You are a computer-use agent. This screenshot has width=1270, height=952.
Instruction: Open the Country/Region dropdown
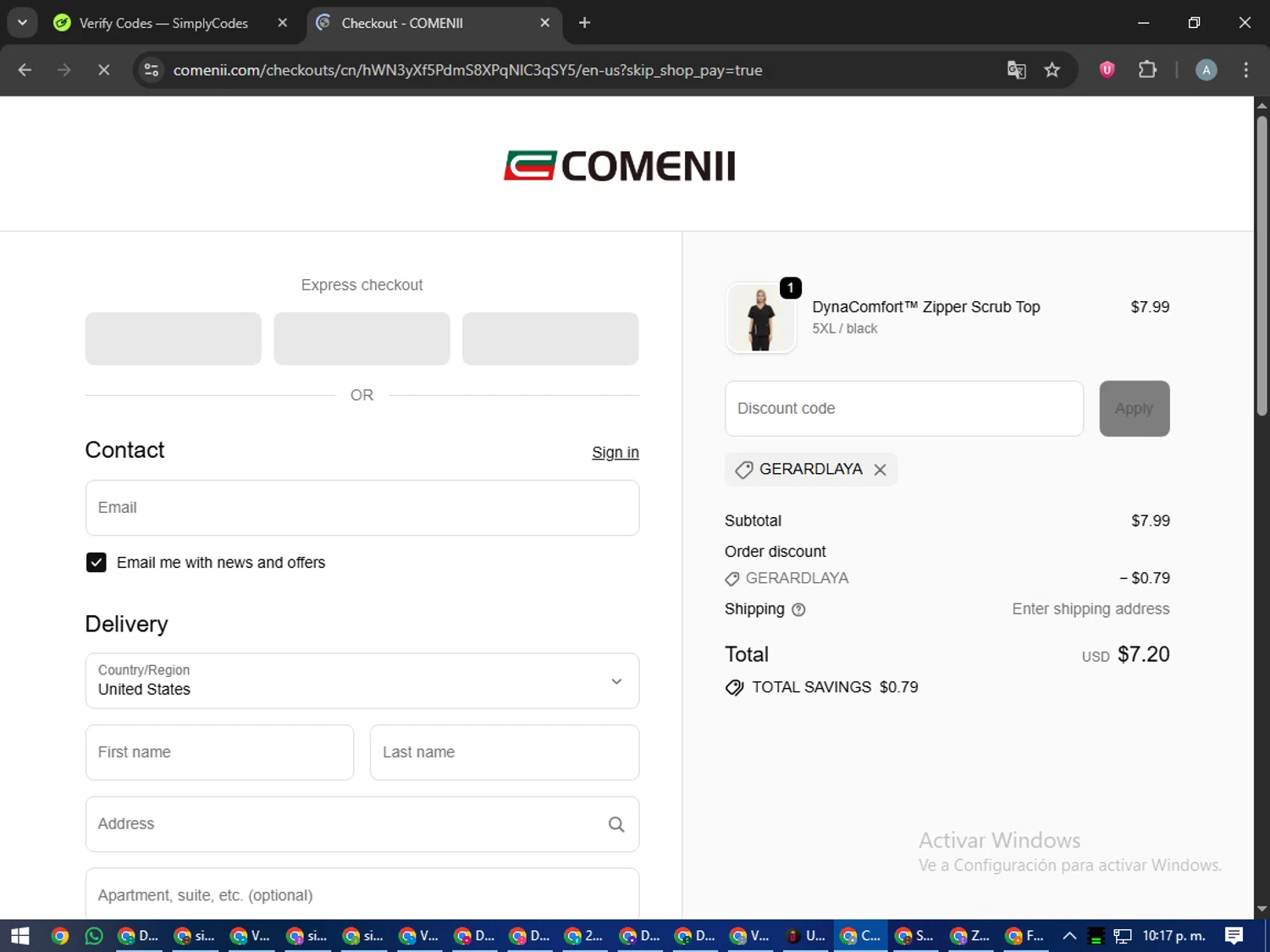(x=362, y=680)
